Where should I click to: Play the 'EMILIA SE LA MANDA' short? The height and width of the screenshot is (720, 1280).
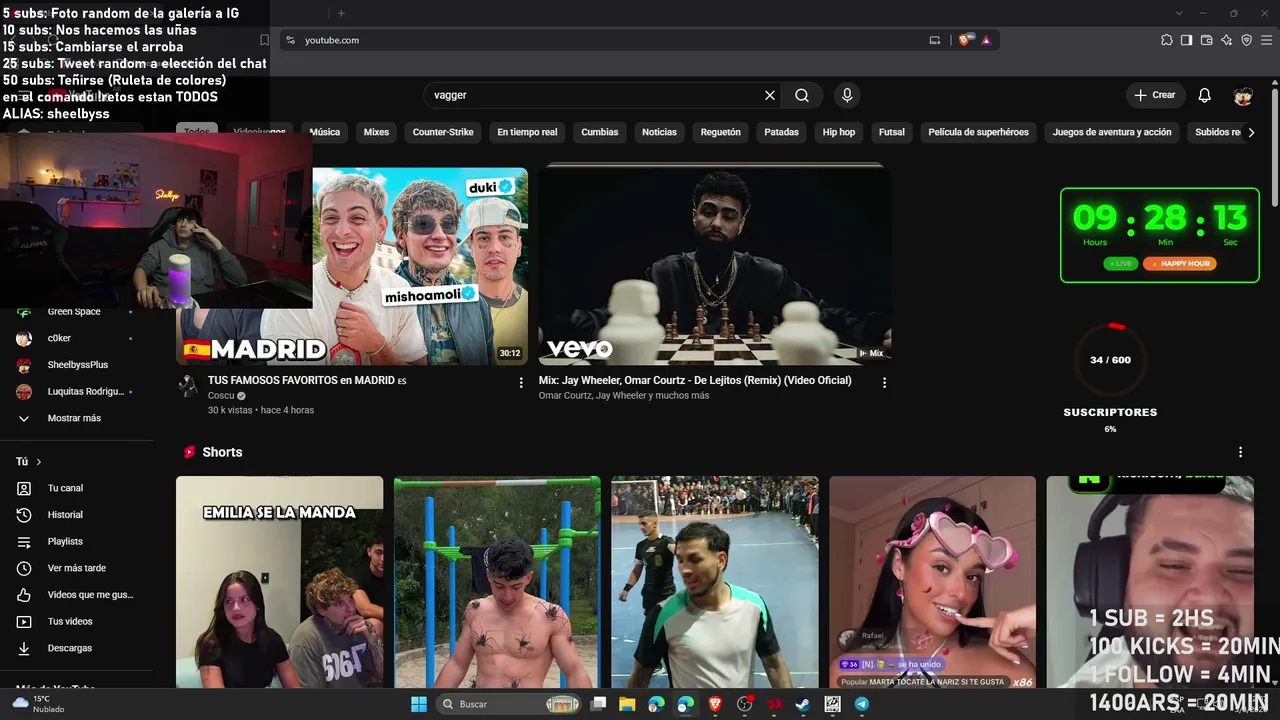[x=279, y=582]
